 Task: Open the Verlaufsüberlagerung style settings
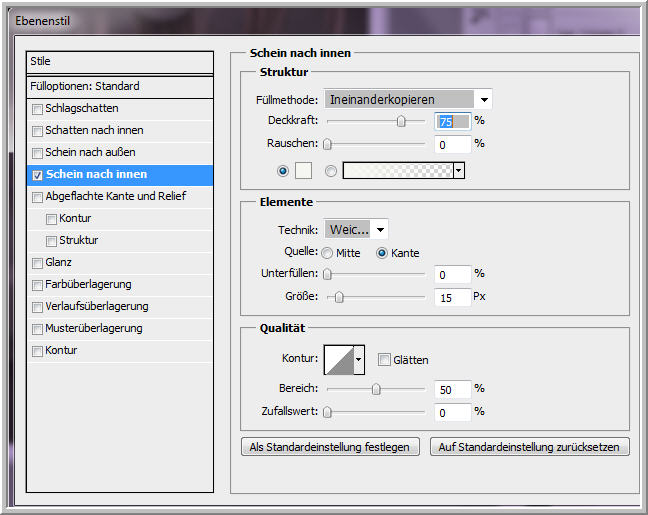(120, 307)
